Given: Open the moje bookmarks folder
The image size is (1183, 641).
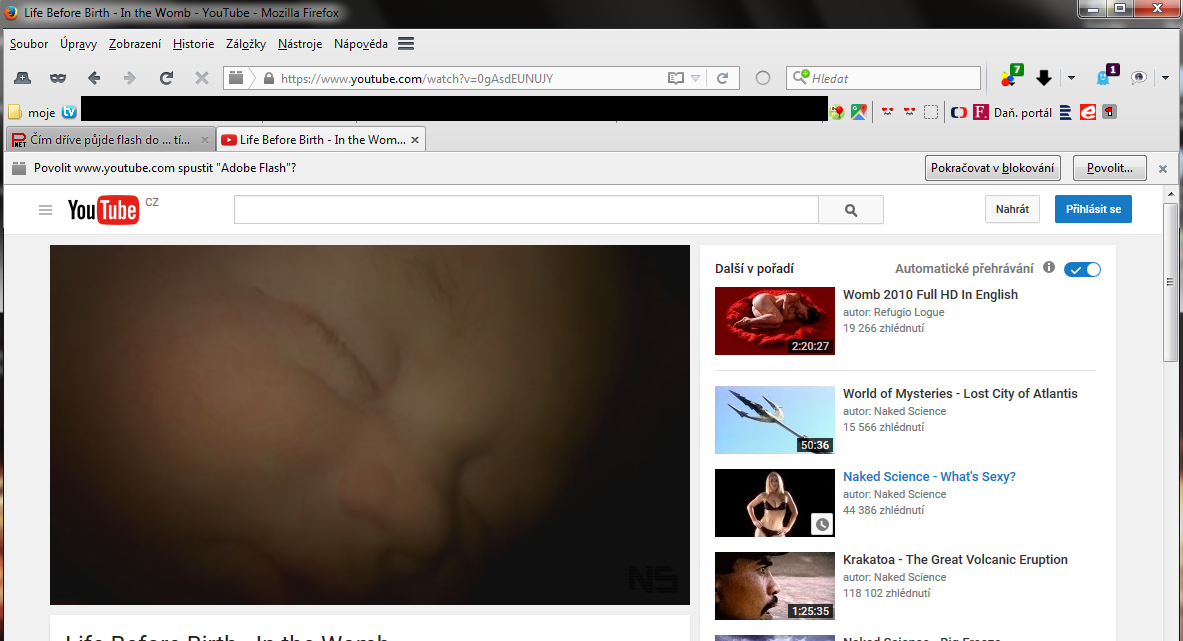Looking at the screenshot, I should (x=32, y=112).
